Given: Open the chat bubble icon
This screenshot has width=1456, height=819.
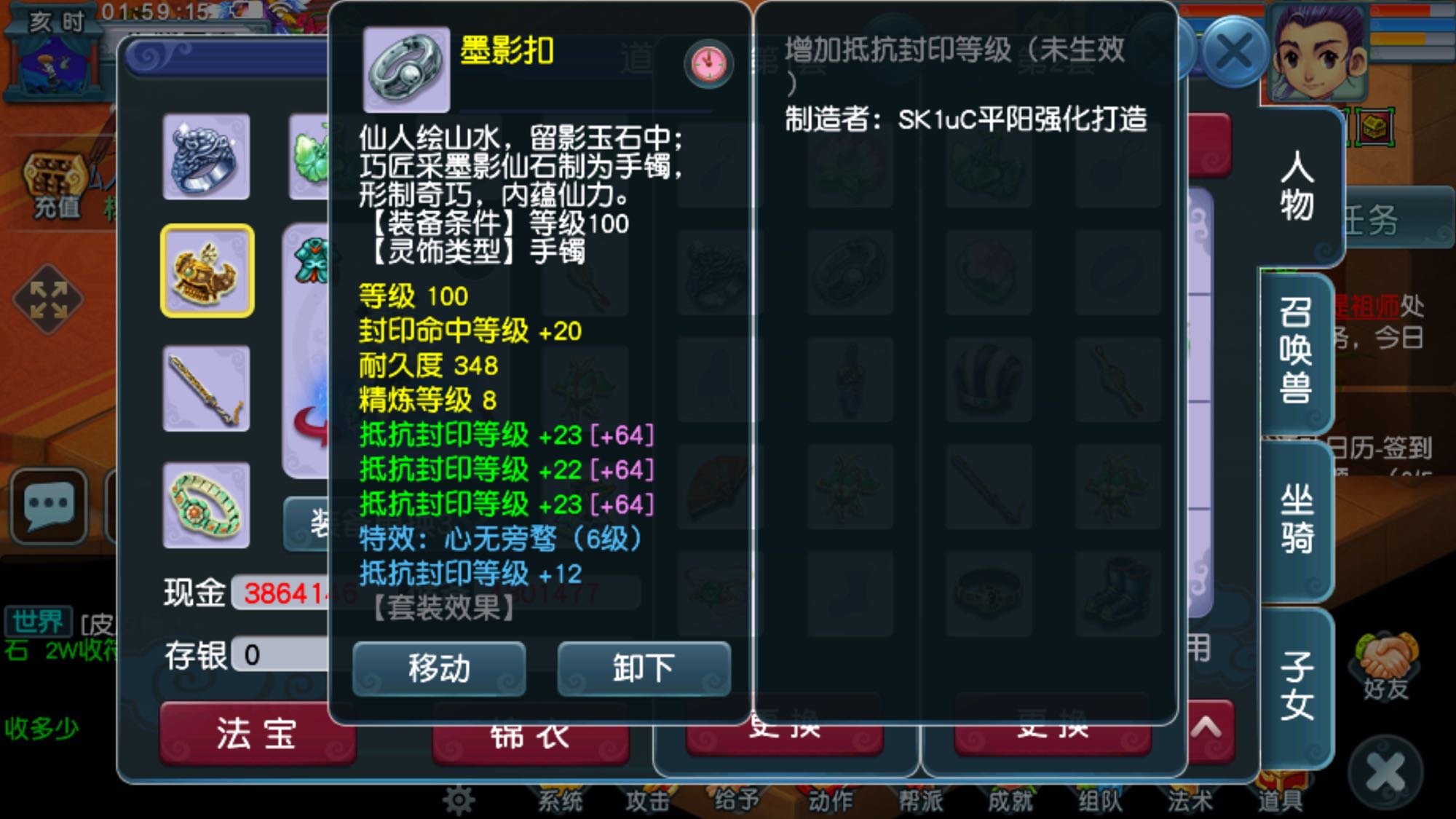Looking at the screenshot, I should [49, 505].
